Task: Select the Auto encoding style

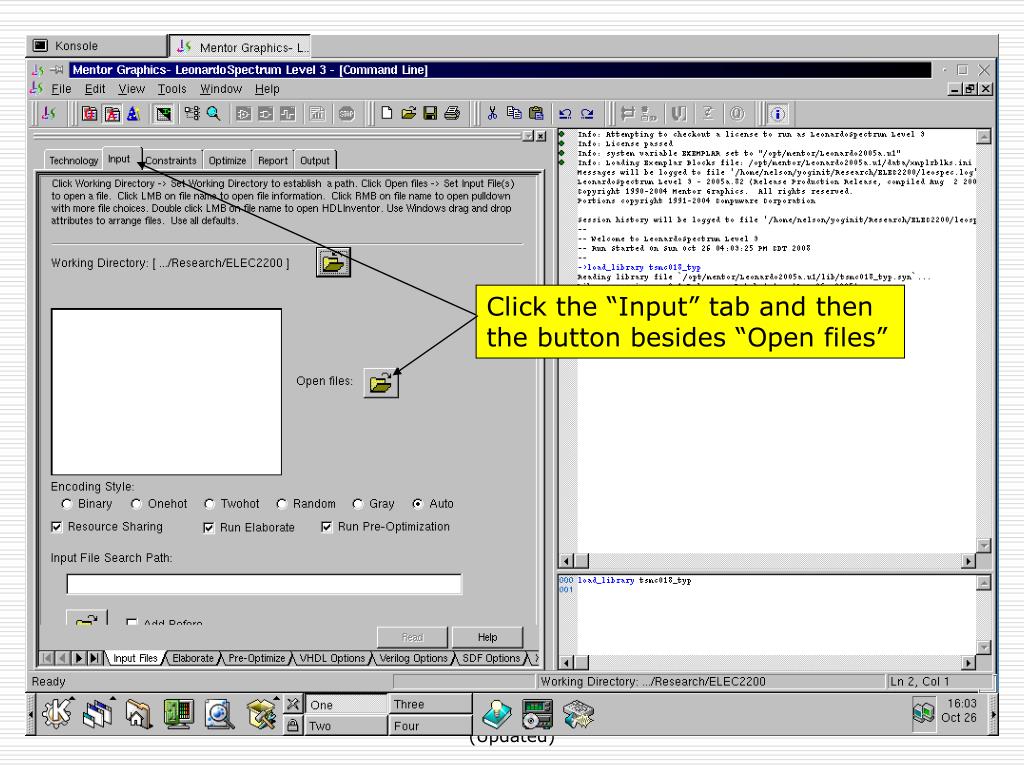Action: tap(418, 504)
